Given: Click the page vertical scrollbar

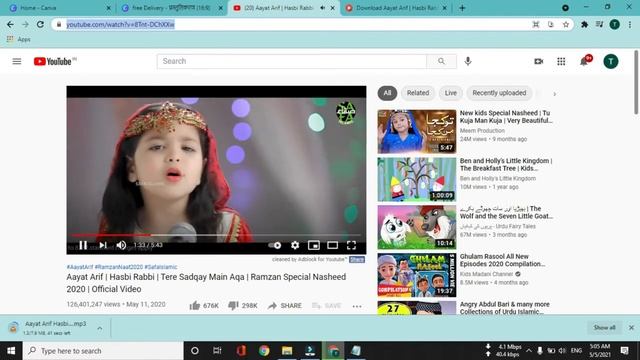Looking at the screenshot, I should click(x=636, y=83).
